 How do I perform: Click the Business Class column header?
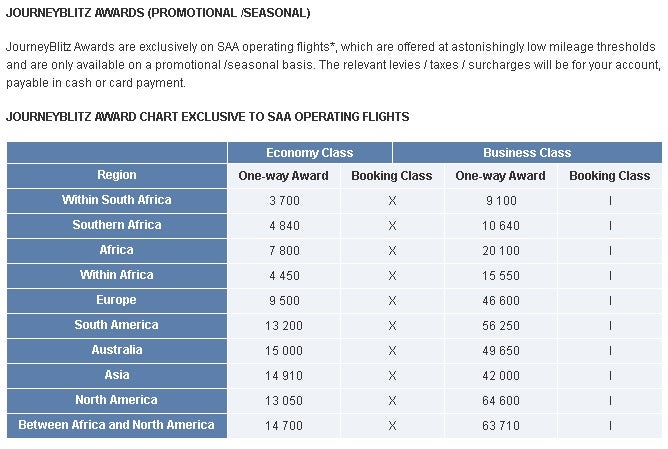pyautogui.click(x=527, y=153)
